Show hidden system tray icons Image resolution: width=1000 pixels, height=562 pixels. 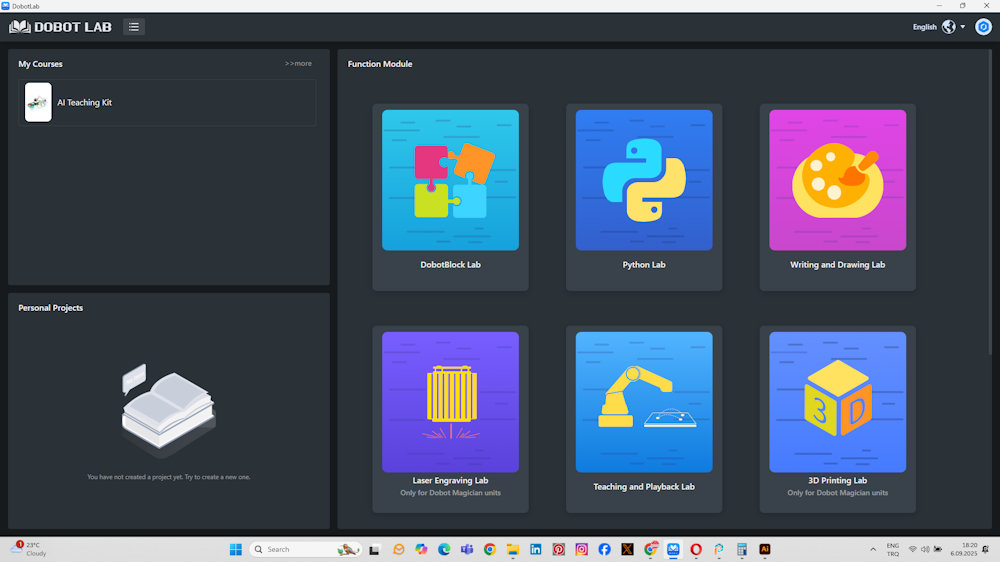click(x=872, y=549)
